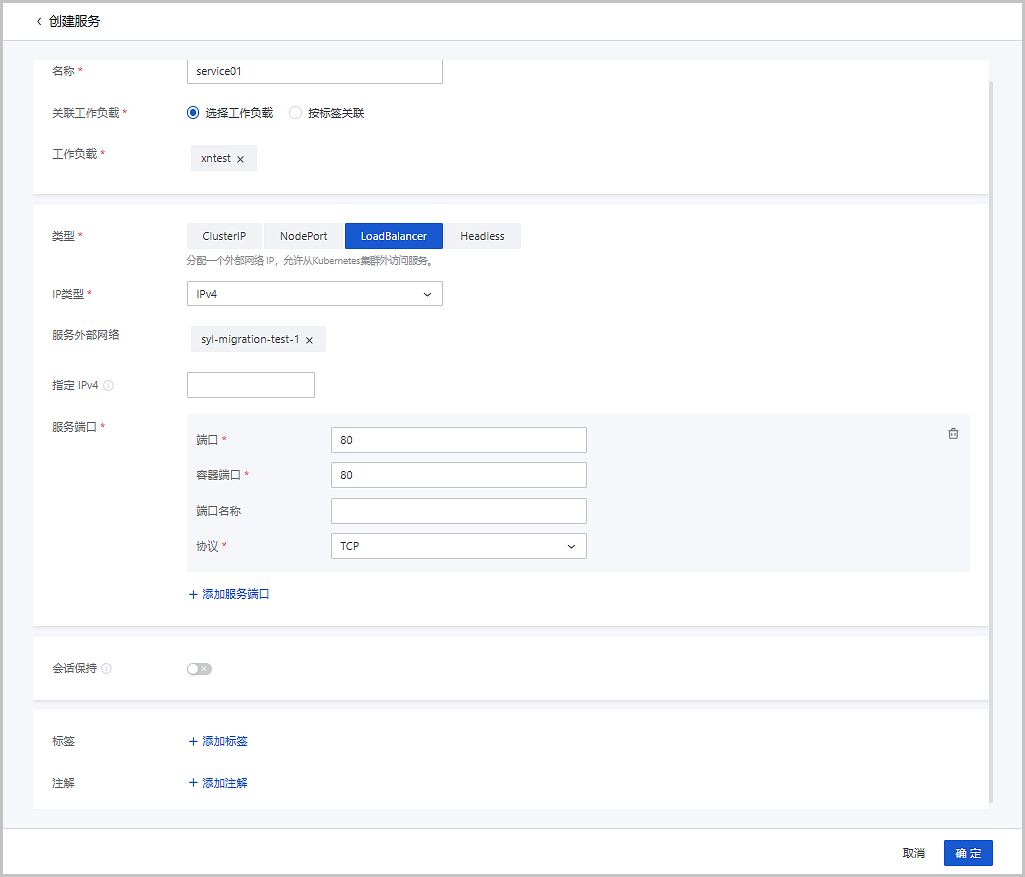The height and width of the screenshot is (877, 1025).
Task: Open the 协议 TCP dropdown
Action: (x=458, y=546)
